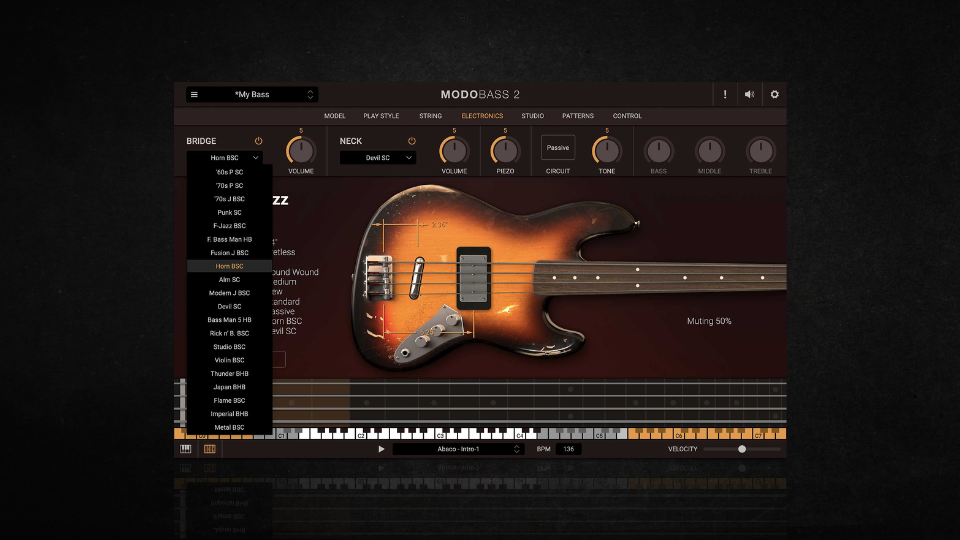Choose Japan BHB pickup
The height and width of the screenshot is (540, 960).
click(229, 387)
